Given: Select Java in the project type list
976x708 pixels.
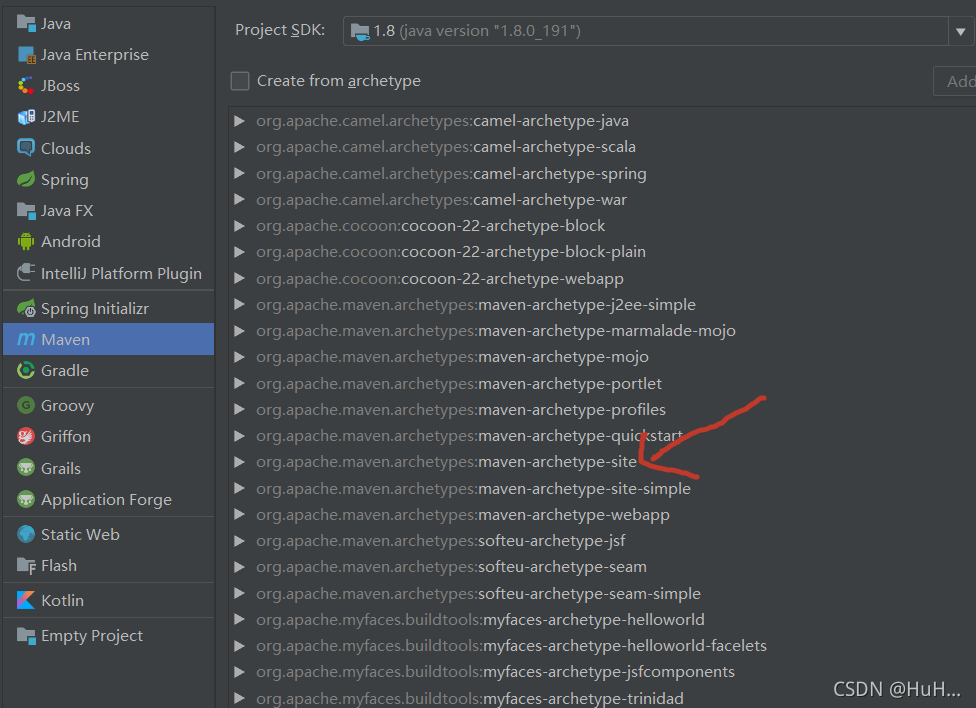Looking at the screenshot, I should [x=56, y=24].
